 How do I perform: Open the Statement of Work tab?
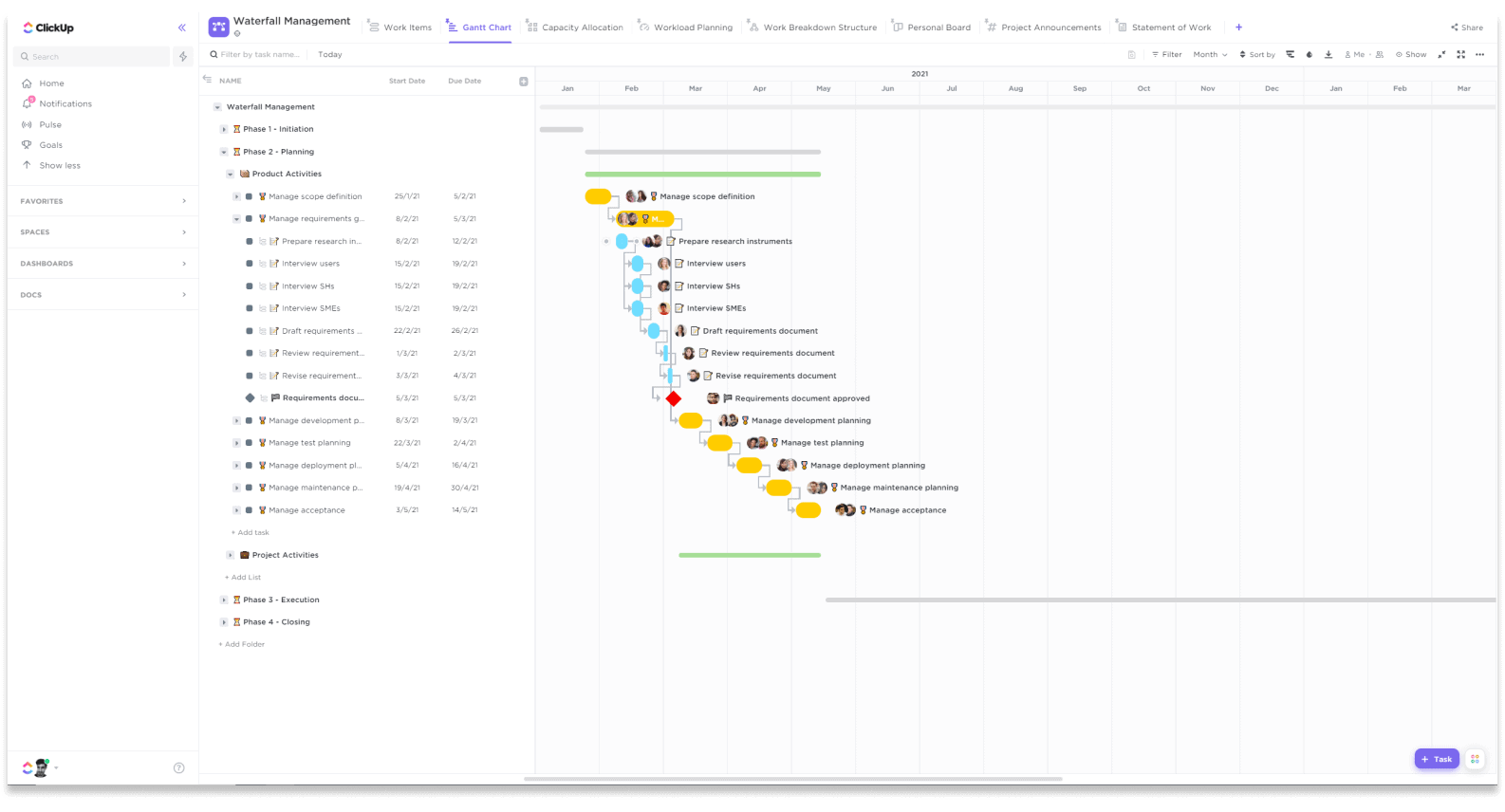1164,28
